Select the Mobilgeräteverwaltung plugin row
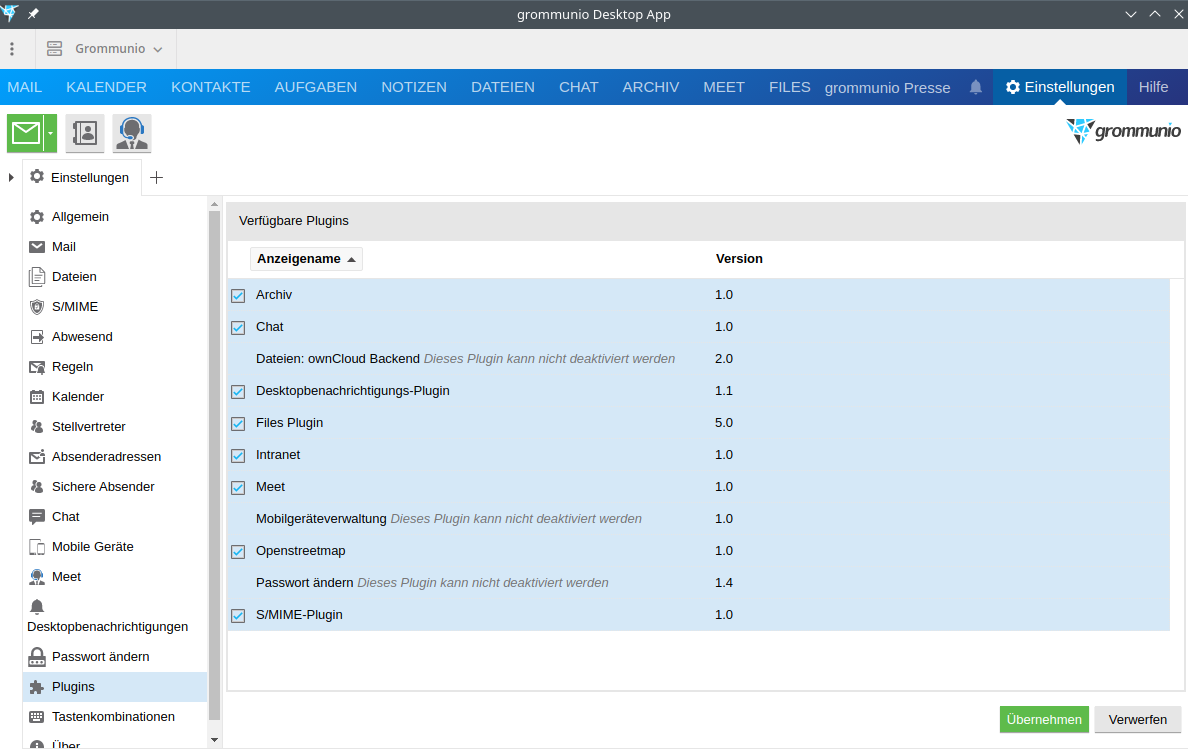 pyautogui.click(x=699, y=519)
